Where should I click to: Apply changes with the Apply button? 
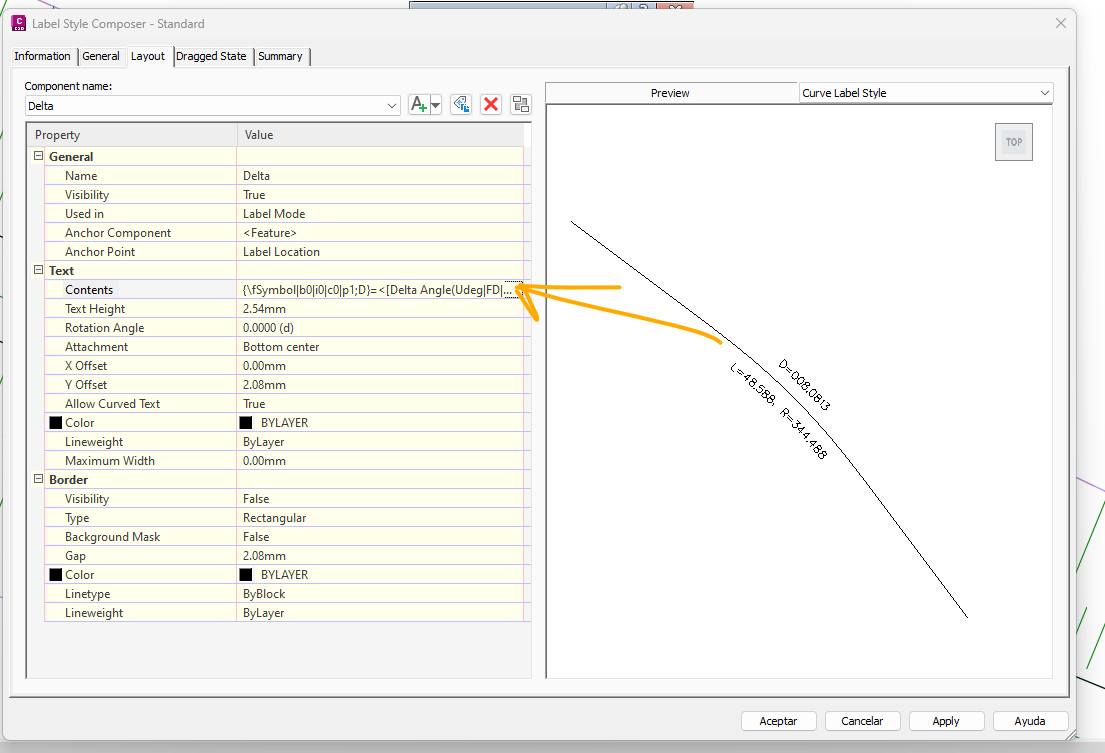(945, 720)
